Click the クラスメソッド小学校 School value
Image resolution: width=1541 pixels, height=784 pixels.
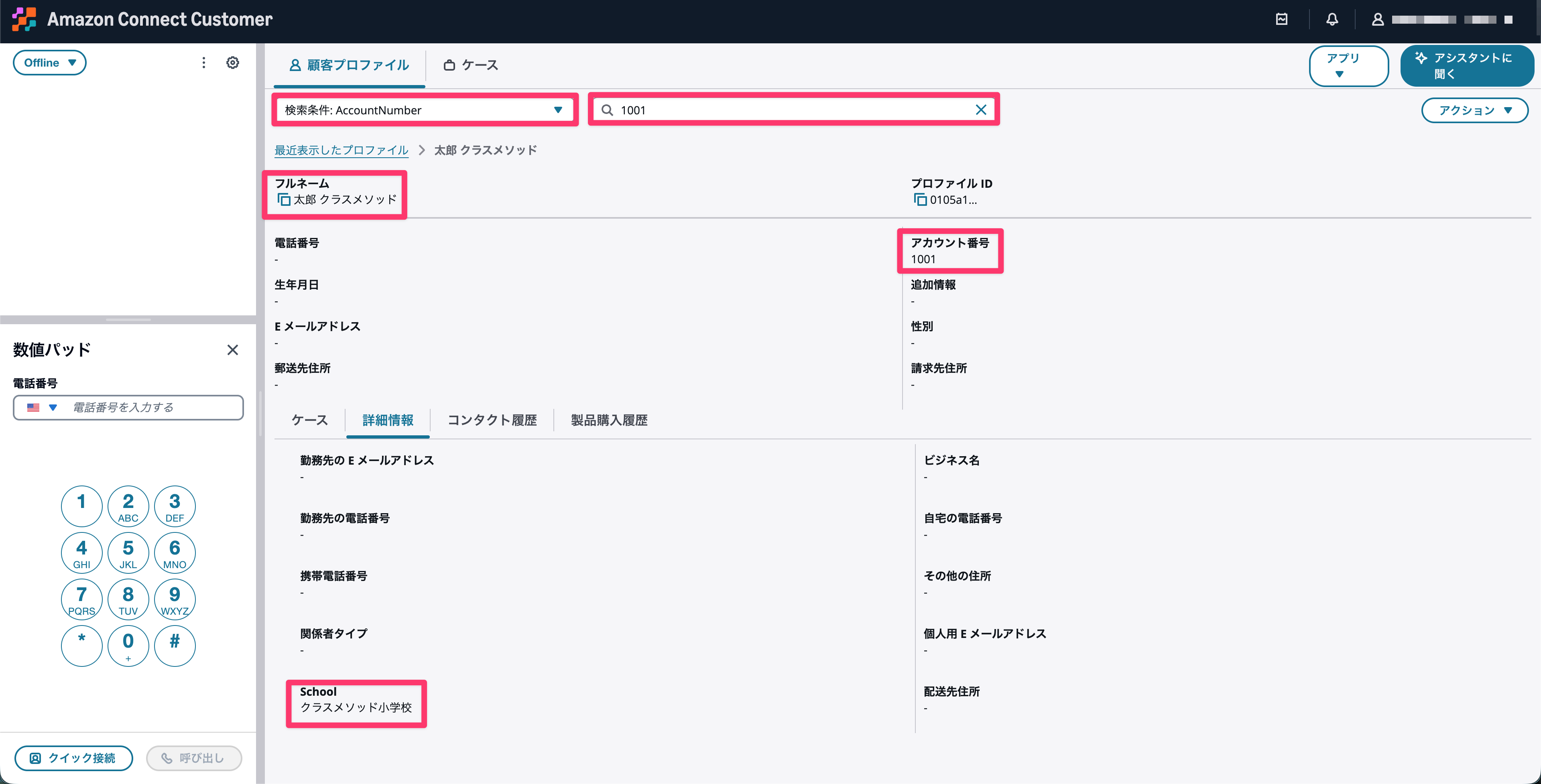coord(356,707)
